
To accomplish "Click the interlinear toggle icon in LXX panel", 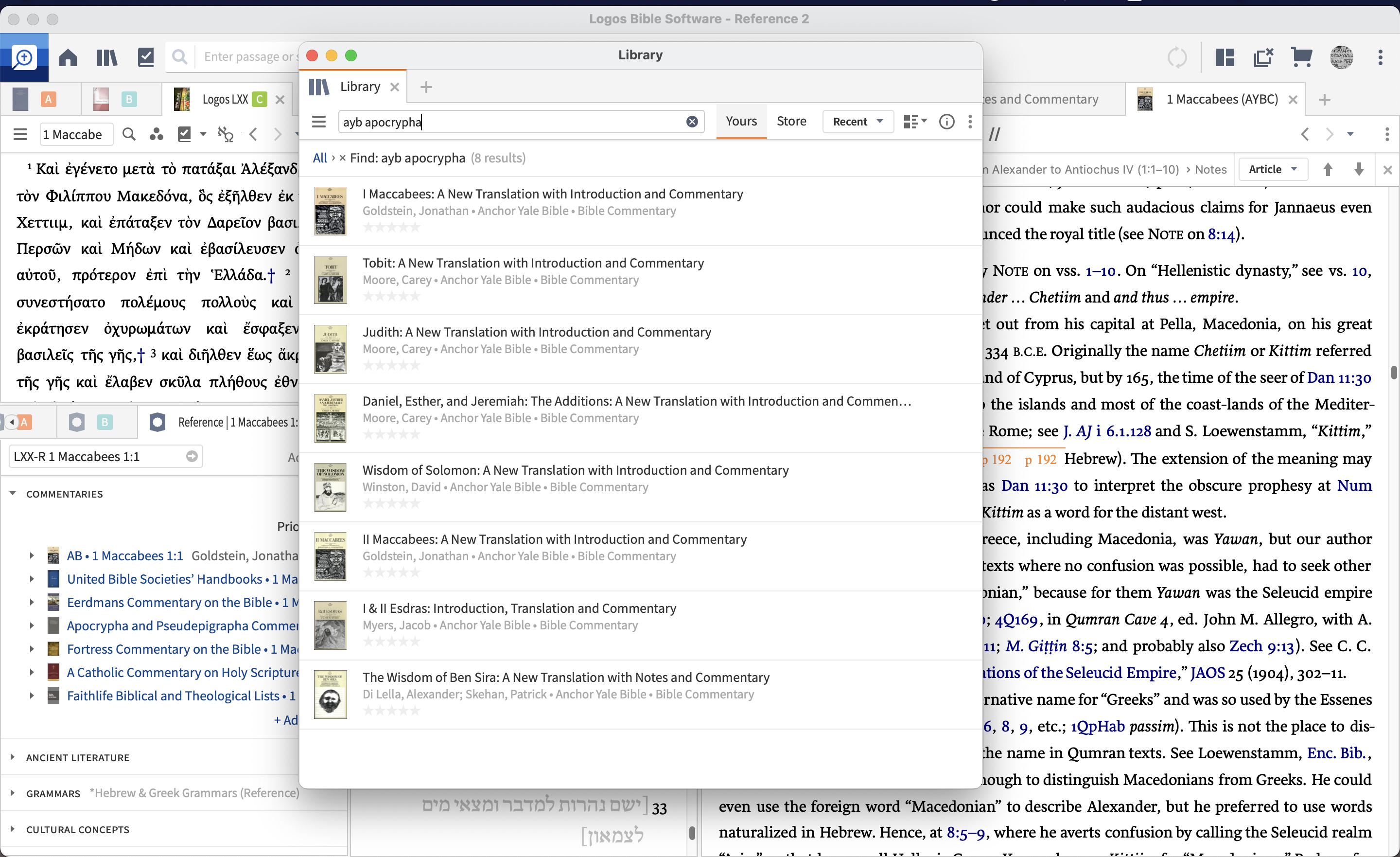I will pyautogui.click(x=226, y=135).
